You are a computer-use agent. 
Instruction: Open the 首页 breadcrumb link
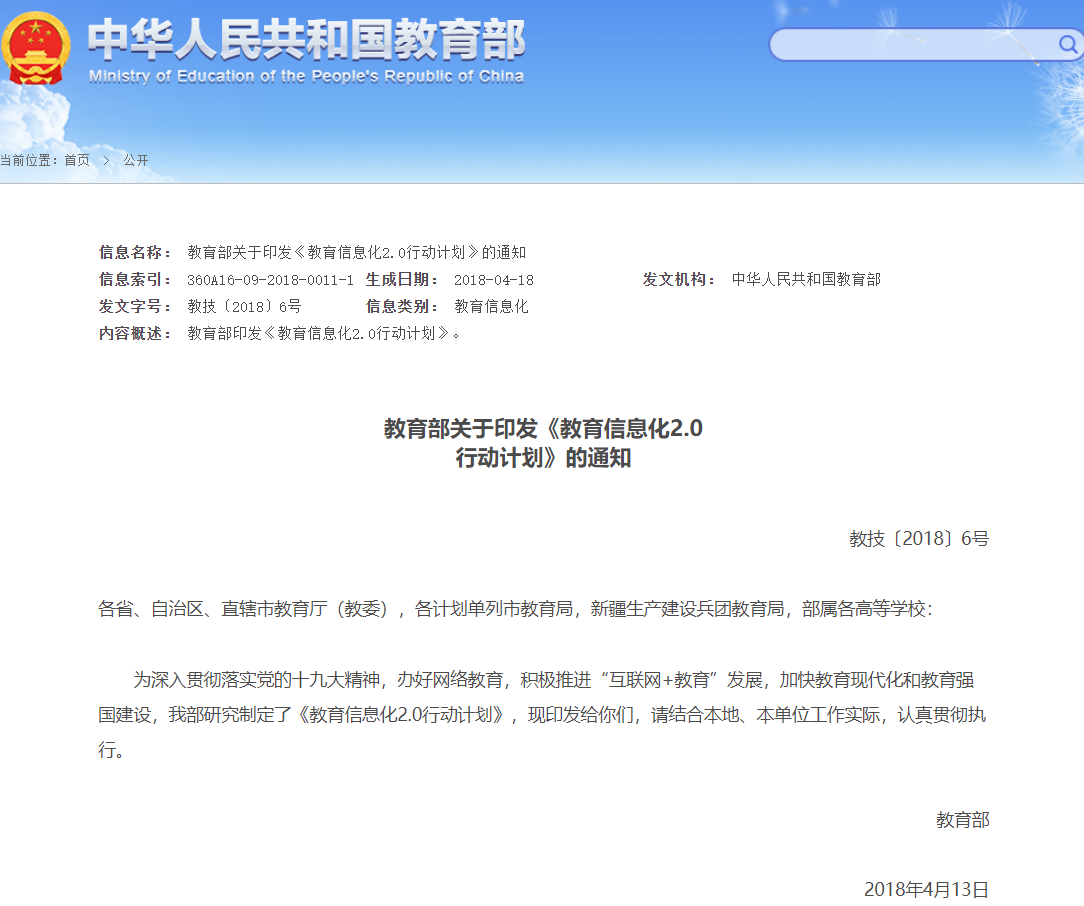point(77,160)
